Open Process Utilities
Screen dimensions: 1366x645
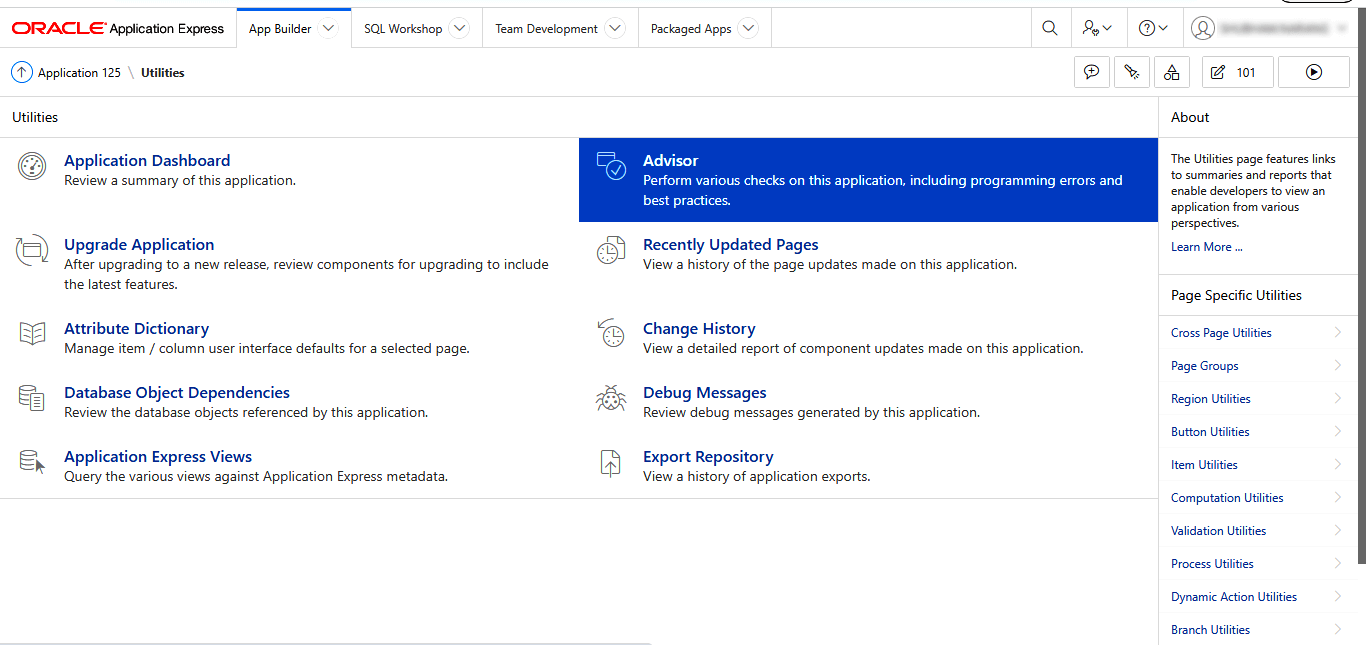click(1258, 564)
